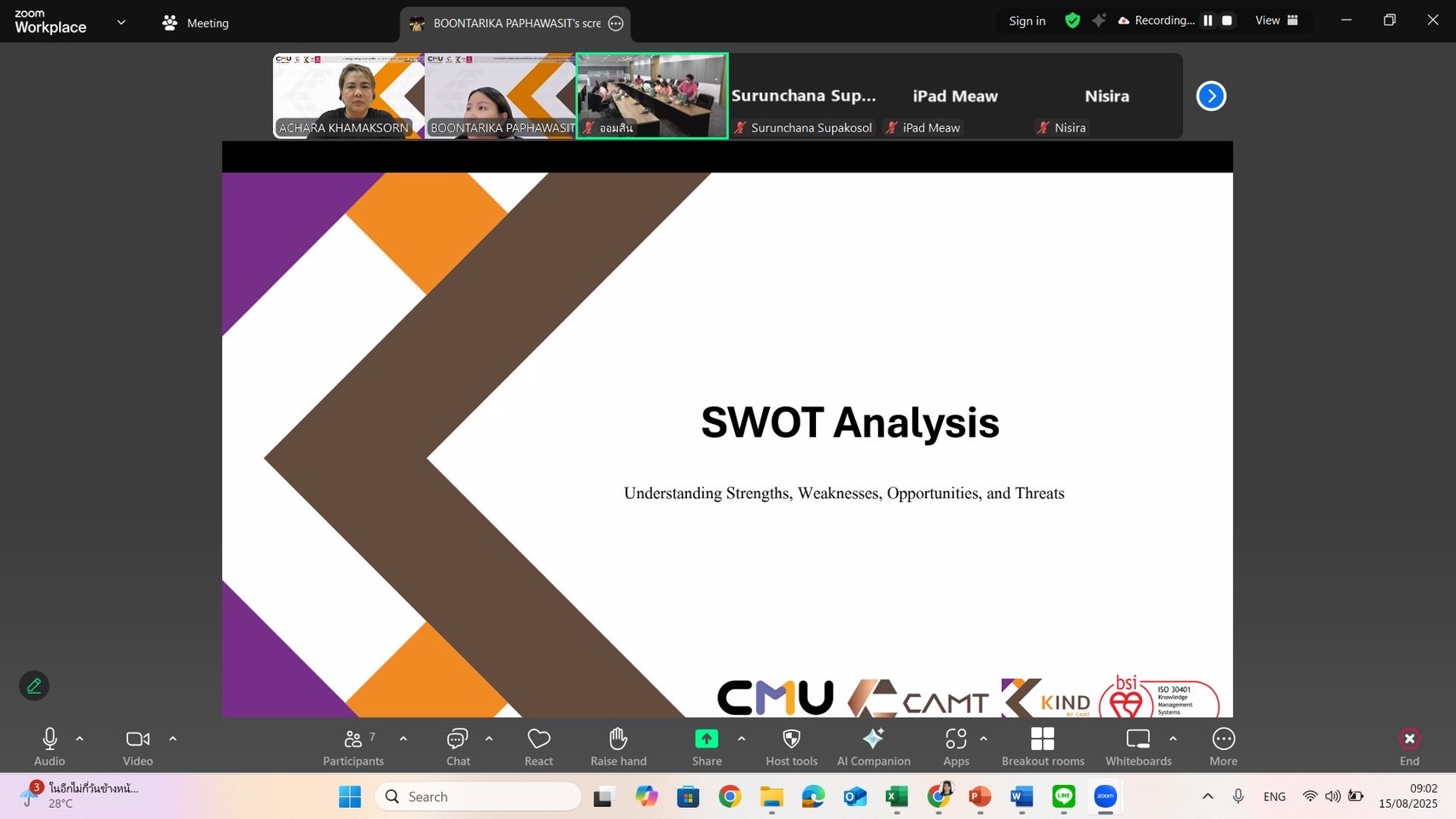Expand video options arrow next to Video
1456x819 pixels.
(x=172, y=739)
